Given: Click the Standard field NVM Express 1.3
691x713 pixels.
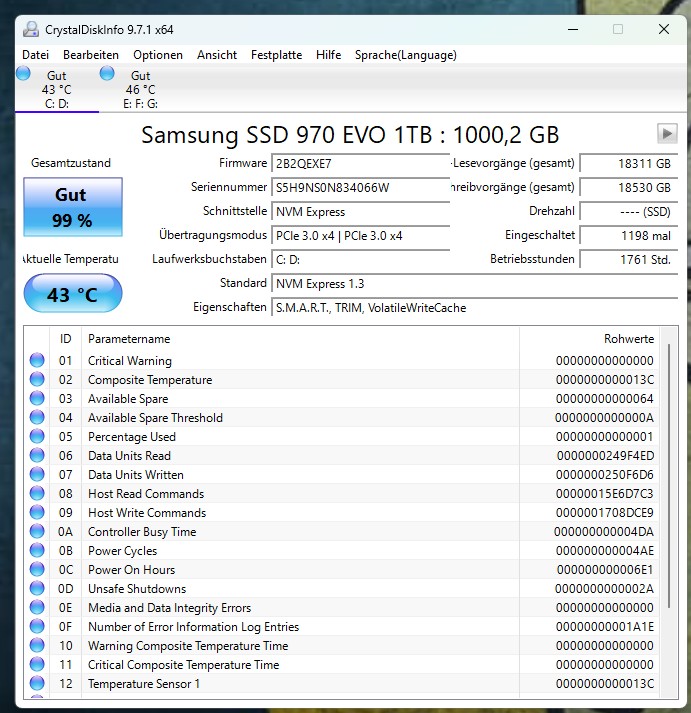Looking at the screenshot, I should pos(475,284).
